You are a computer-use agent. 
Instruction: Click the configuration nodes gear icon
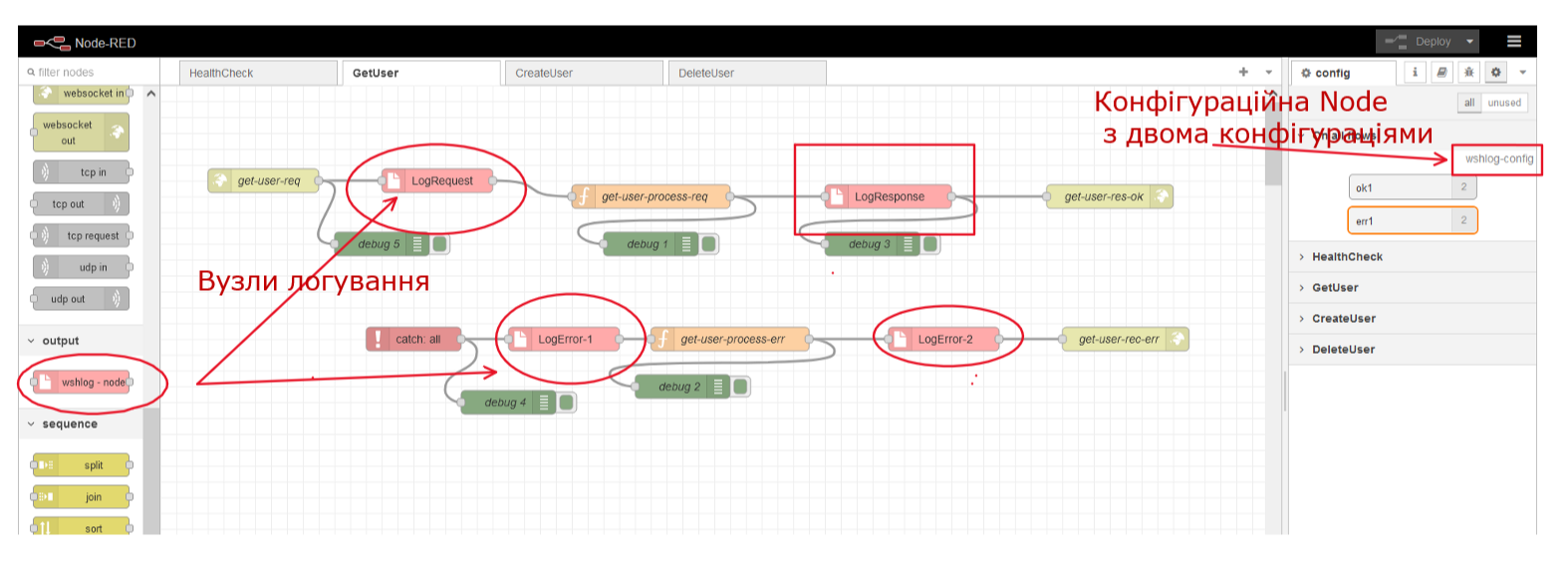1495,73
